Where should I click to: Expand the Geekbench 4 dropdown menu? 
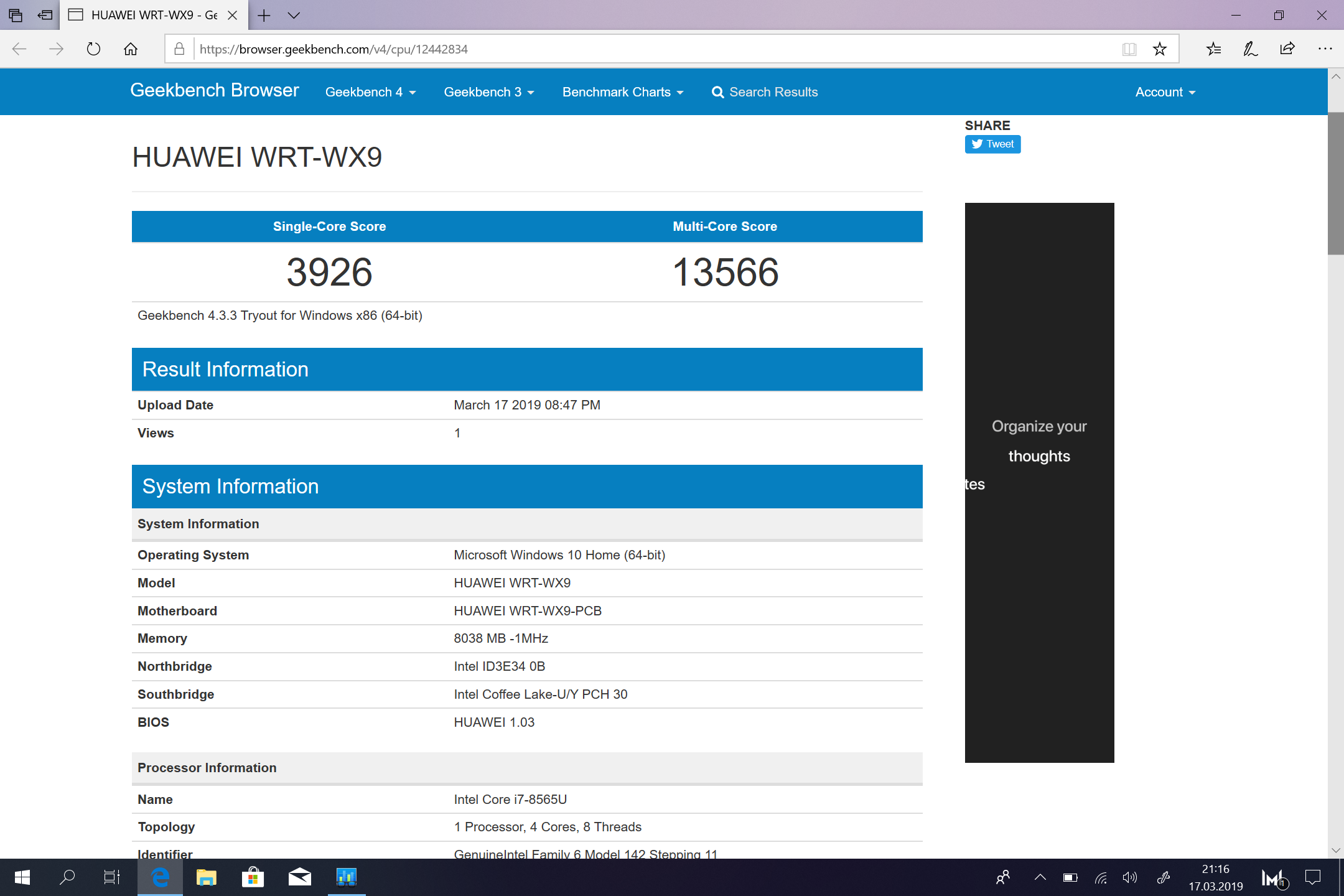click(370, 92)
